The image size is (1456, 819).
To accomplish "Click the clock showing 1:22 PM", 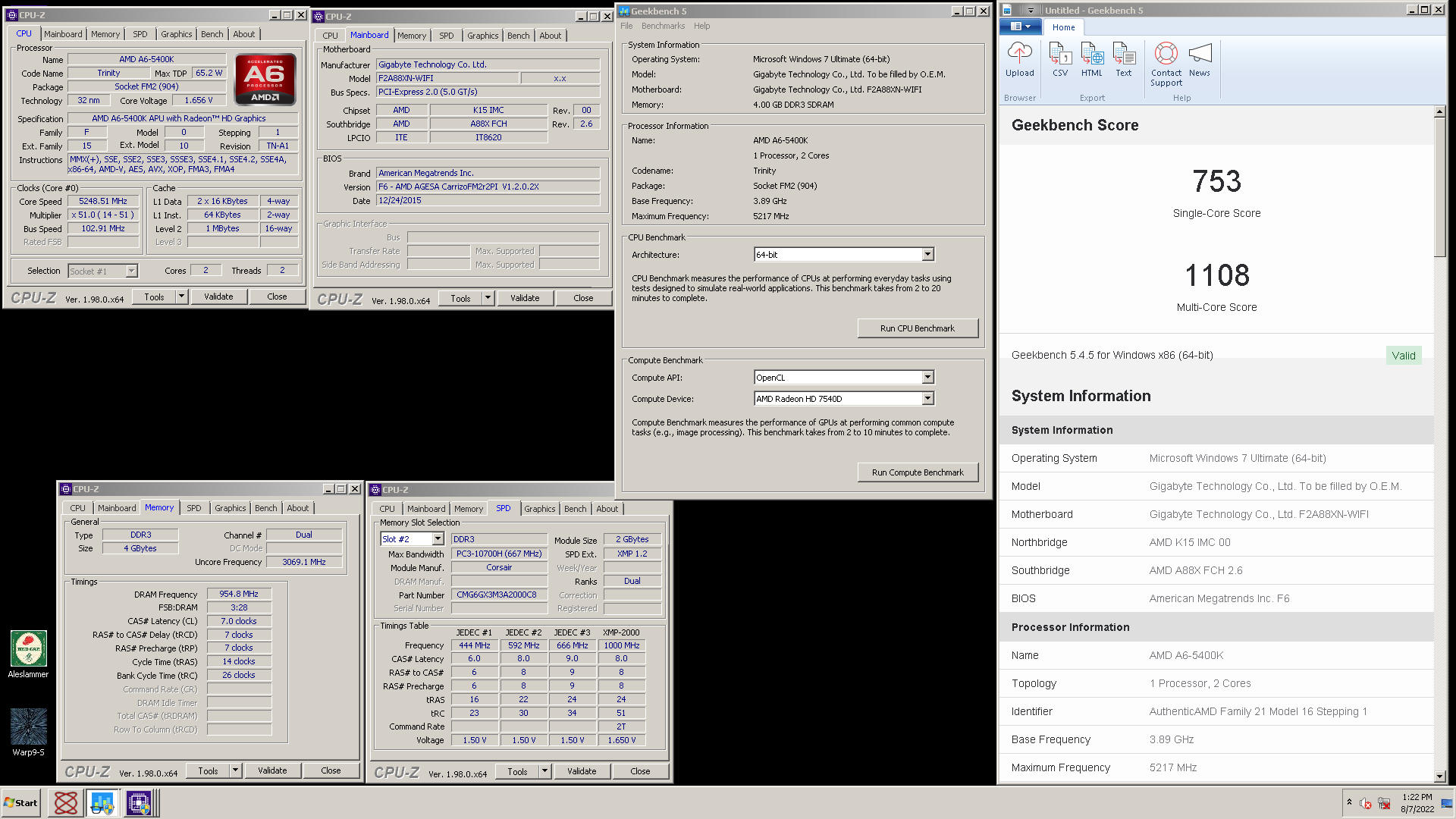I will tap(1417, 797).
